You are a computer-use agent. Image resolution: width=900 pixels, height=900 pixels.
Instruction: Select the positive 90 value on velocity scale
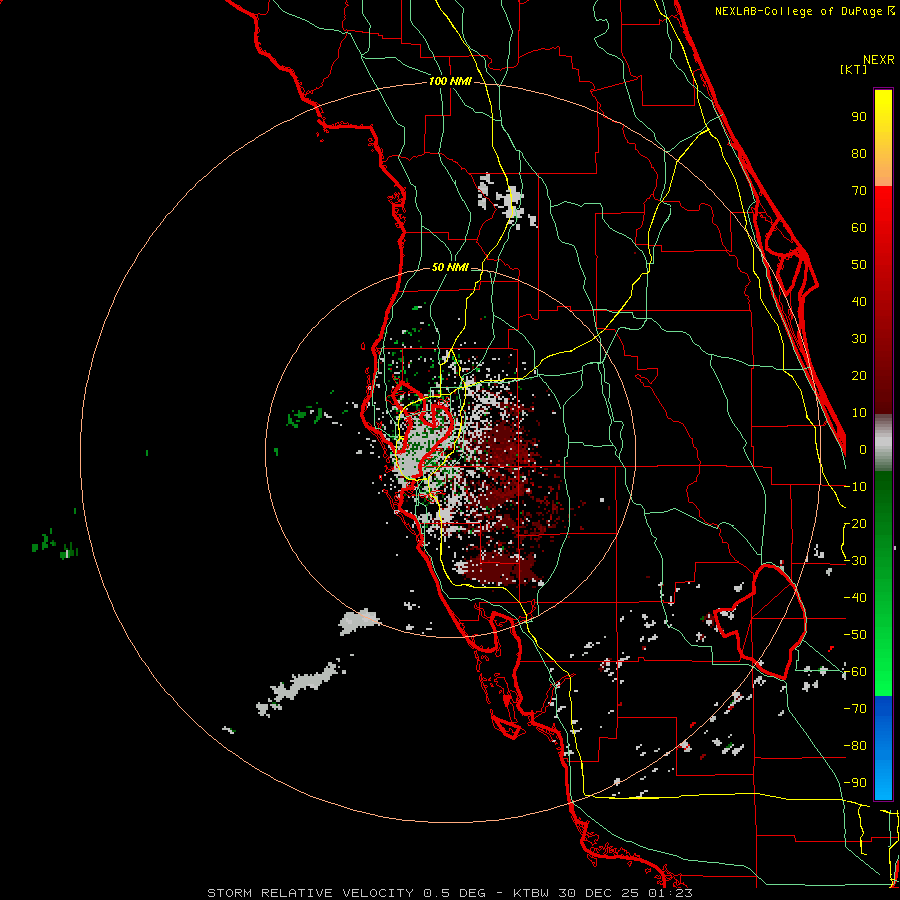point(859,117)
